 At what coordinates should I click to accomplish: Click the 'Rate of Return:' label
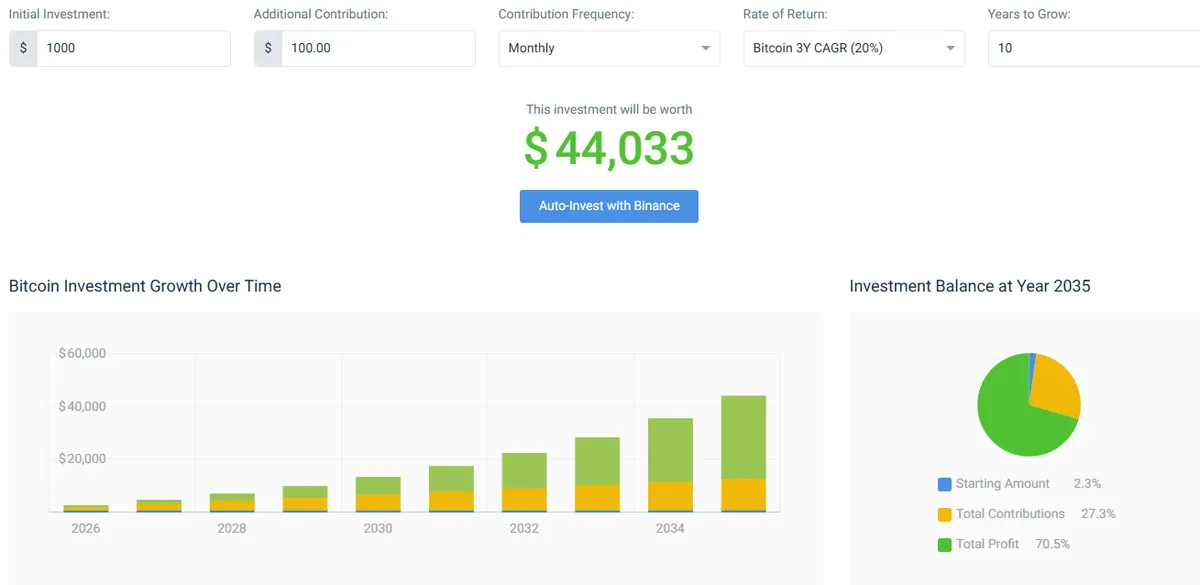pyautogui.click(x=785, y=15)
